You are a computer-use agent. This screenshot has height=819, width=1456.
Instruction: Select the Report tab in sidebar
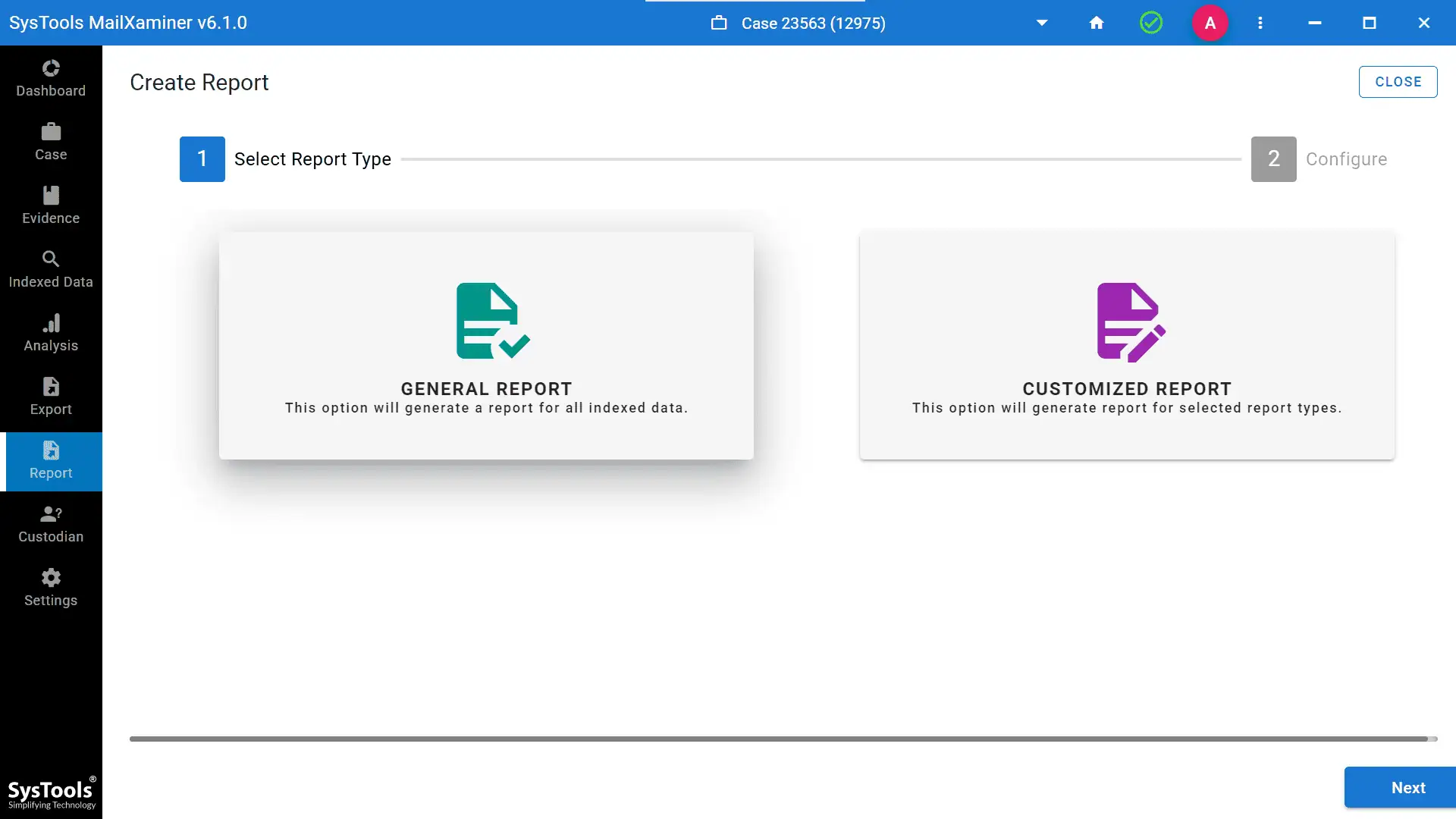pyautogui.click(x=51, y=461)
